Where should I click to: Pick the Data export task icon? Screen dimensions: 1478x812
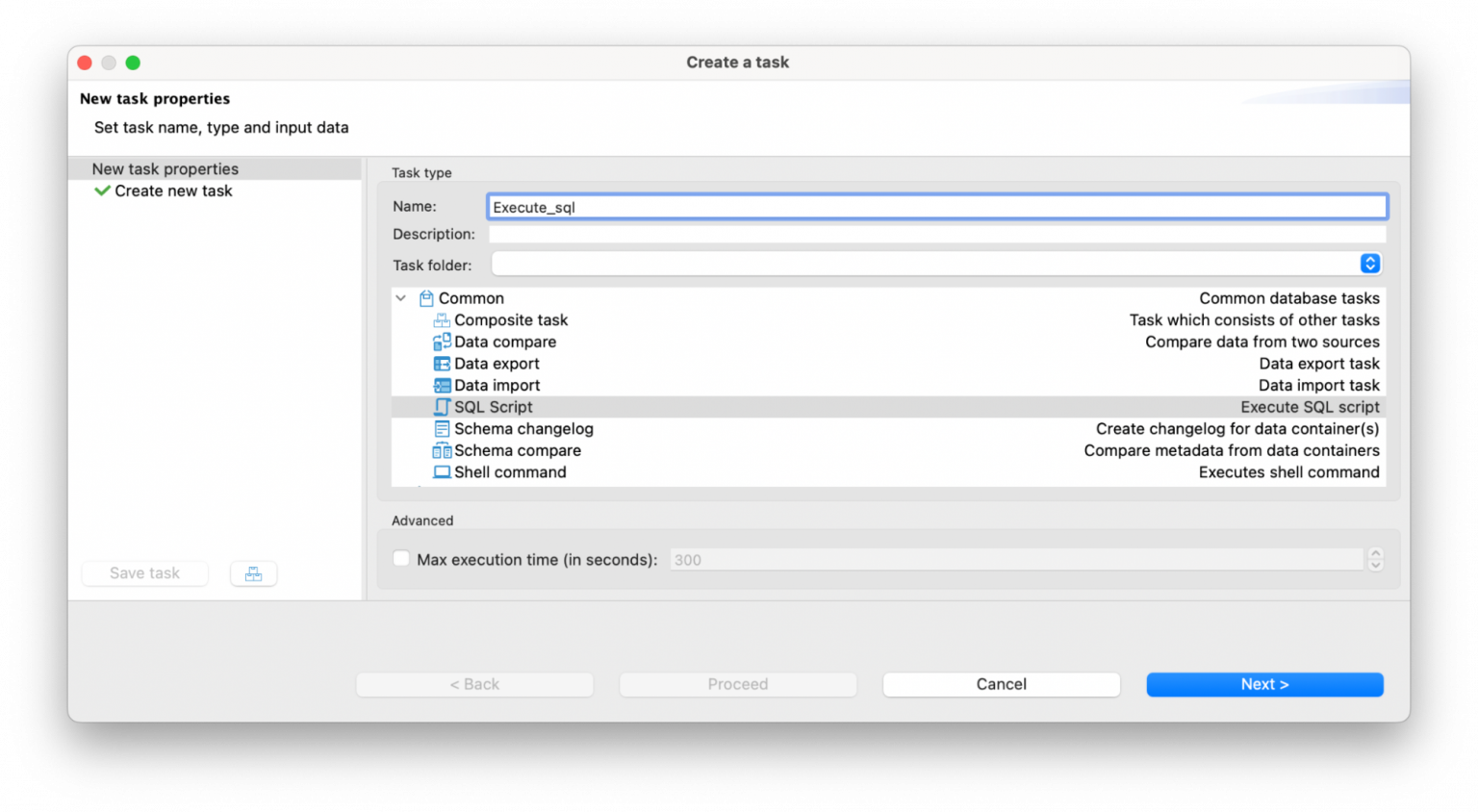442,363
